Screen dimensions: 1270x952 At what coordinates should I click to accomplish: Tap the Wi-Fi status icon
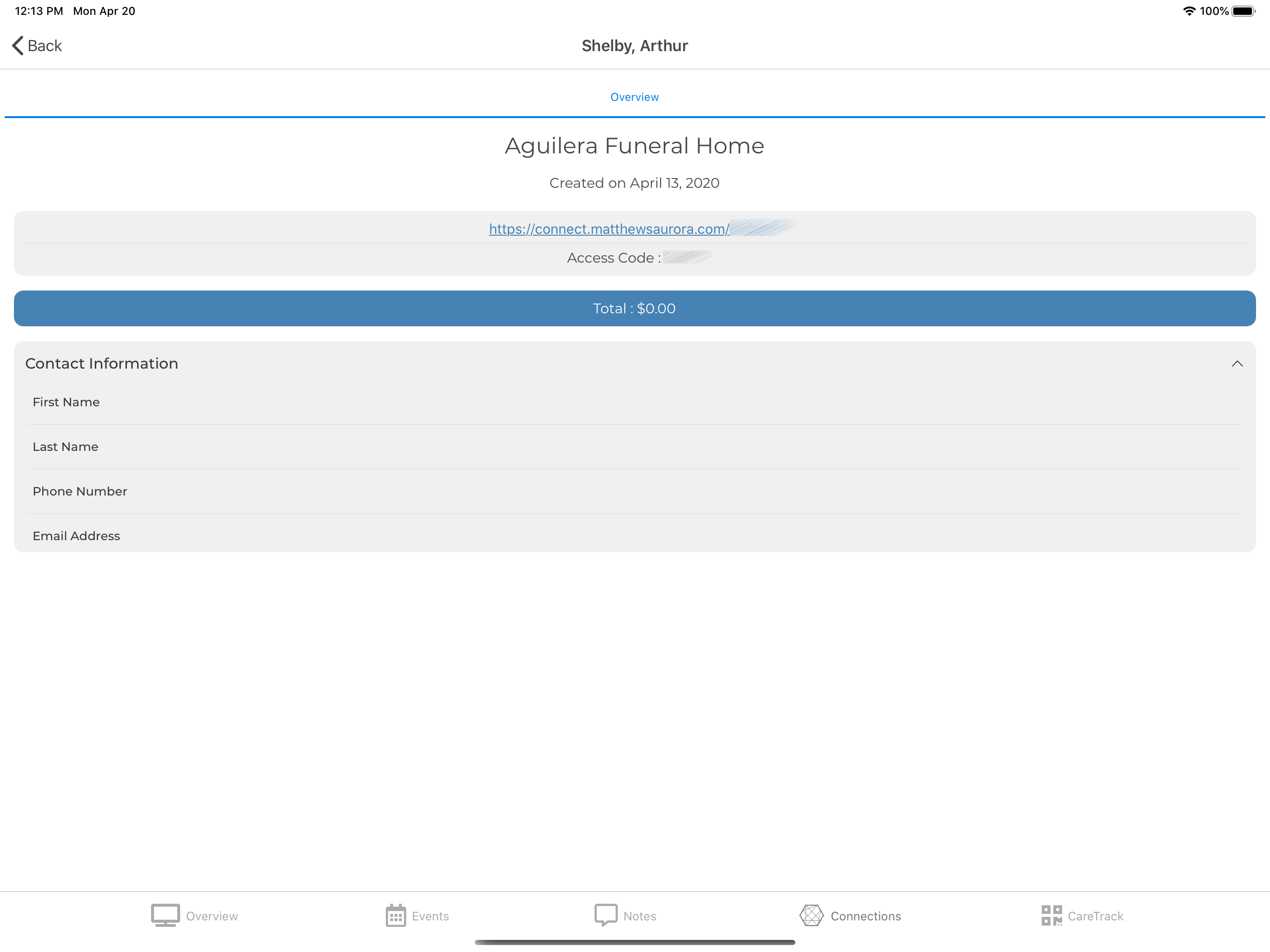pyautogui.click(x=1189, y=11)
